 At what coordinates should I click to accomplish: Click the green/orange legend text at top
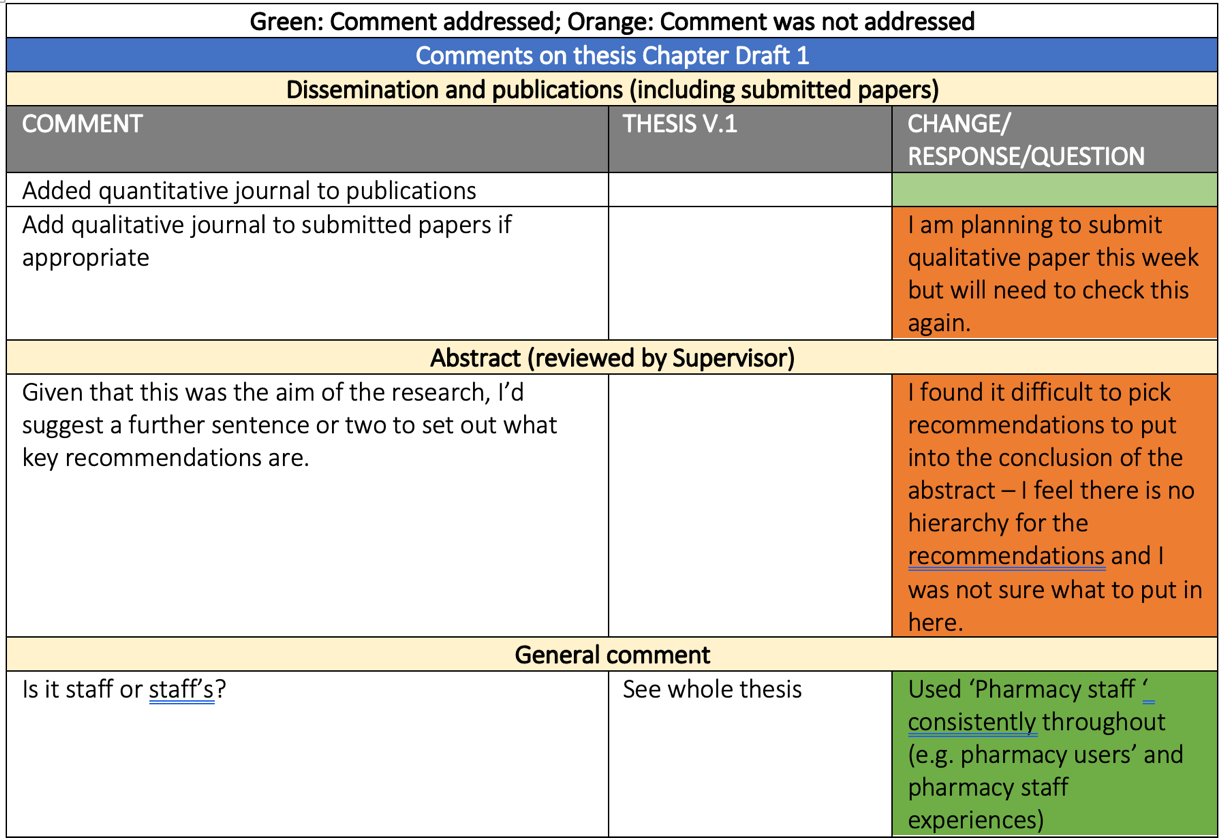click(611, 20)
